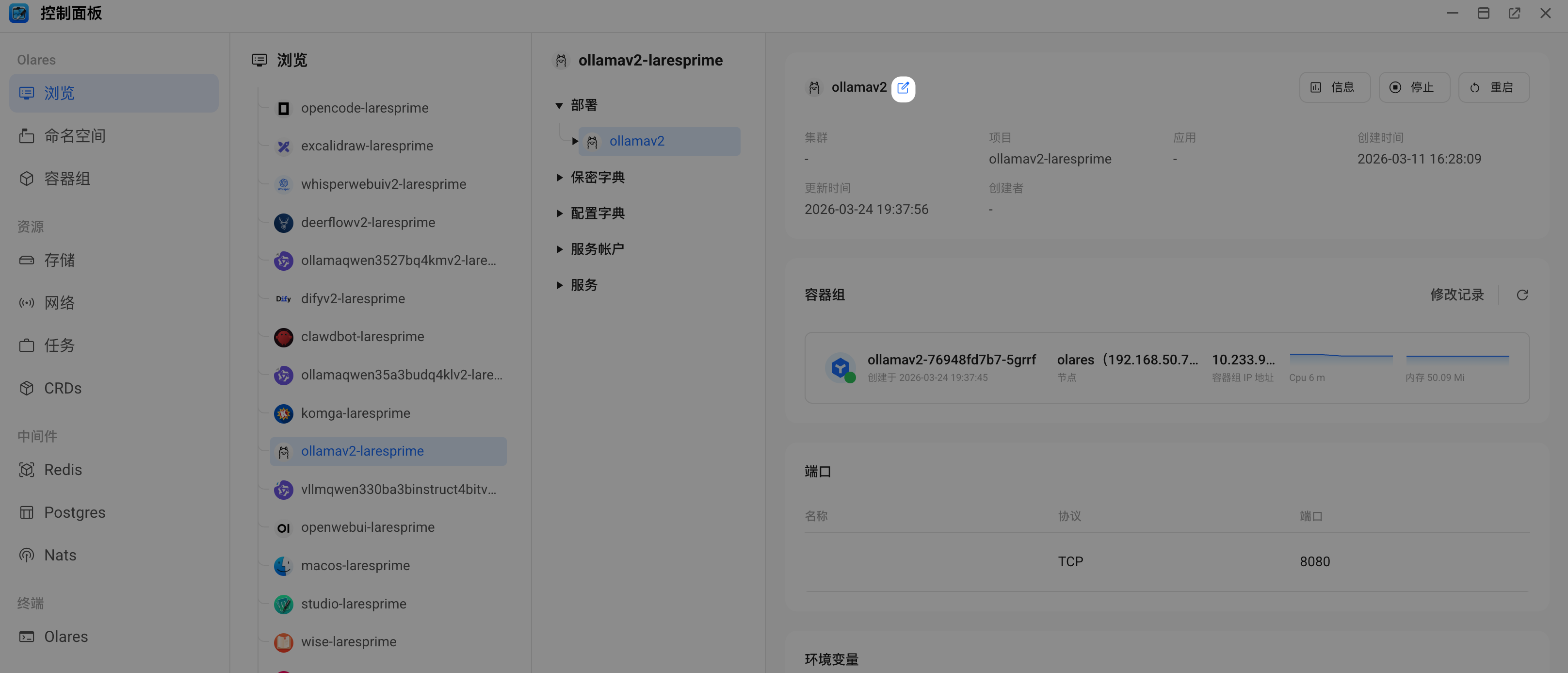Open the 容器组 sidebar item
Screen dimensions: 1568x673
67,179
